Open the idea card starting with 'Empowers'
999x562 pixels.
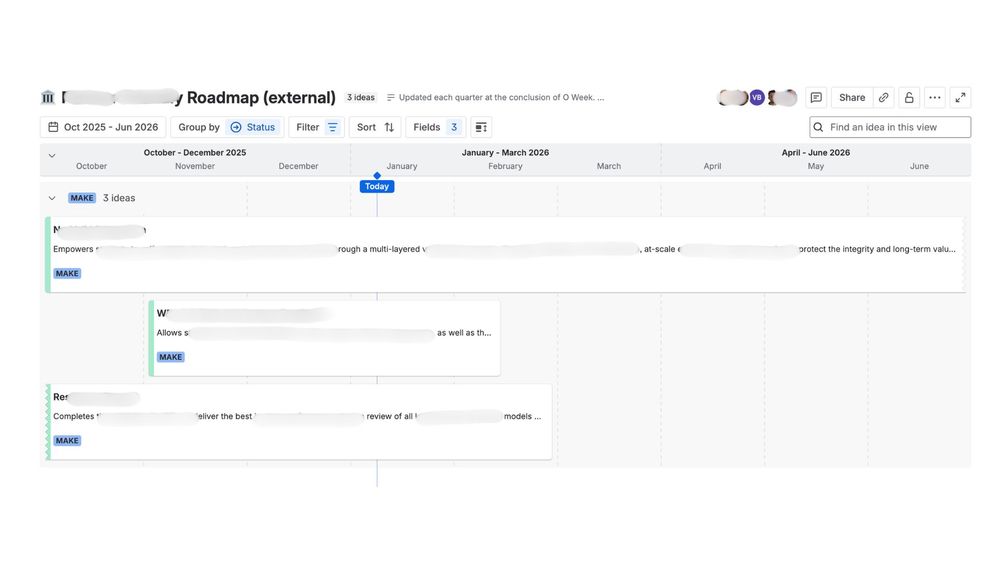[507, 255]
